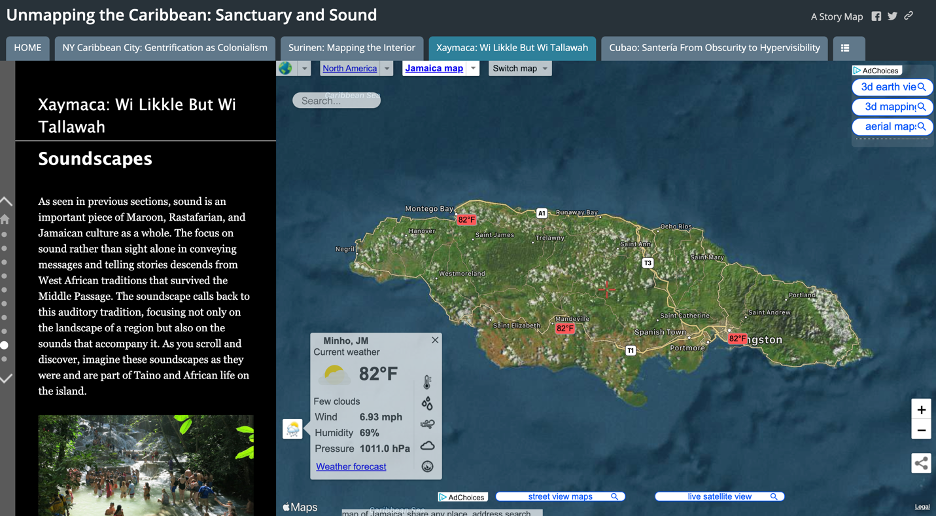Click the Negril label on map
Viewport: 936px width, 516px height.
[344, 249]
